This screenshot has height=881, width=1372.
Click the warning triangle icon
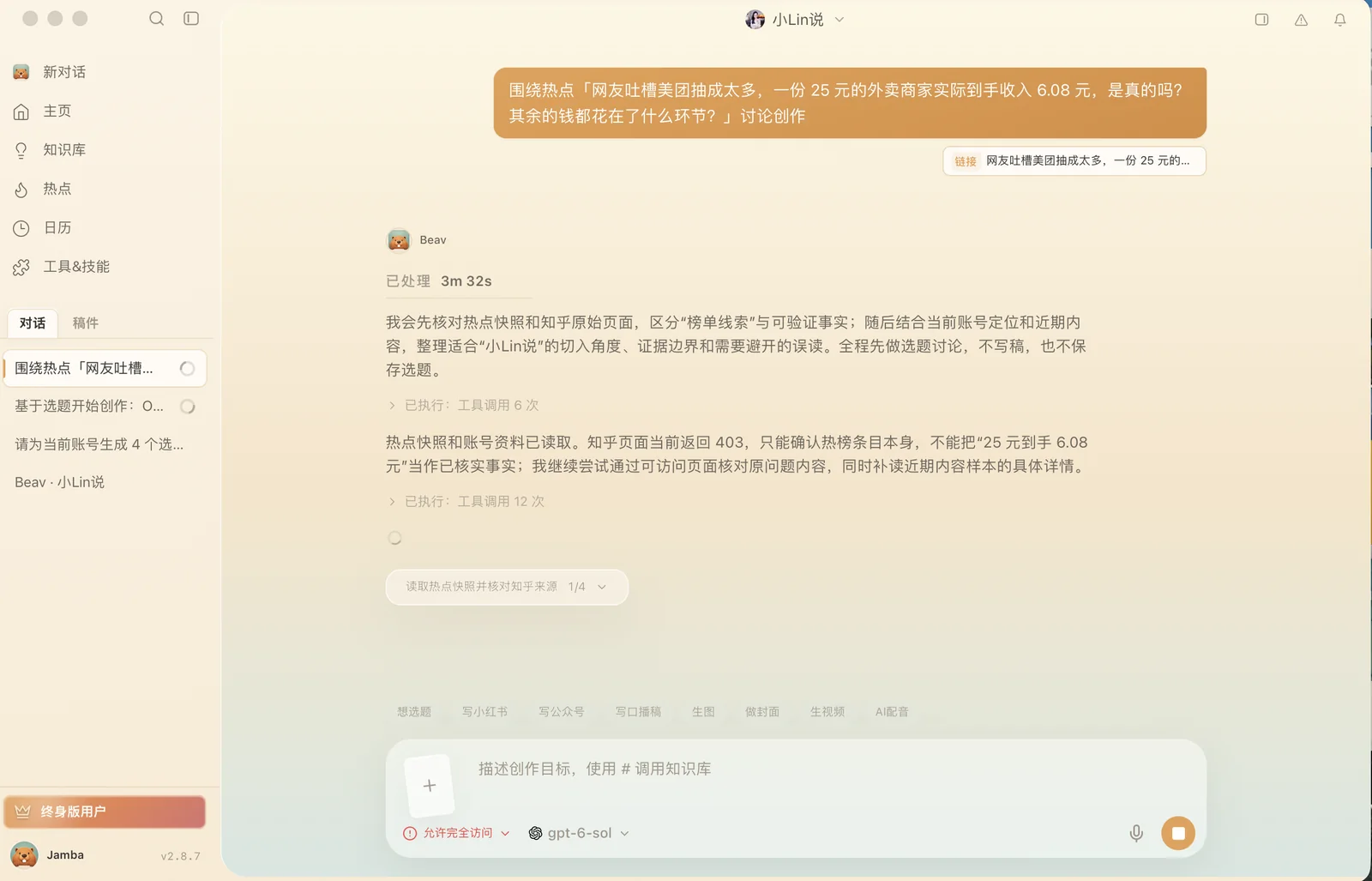[x=1301, y=20]
